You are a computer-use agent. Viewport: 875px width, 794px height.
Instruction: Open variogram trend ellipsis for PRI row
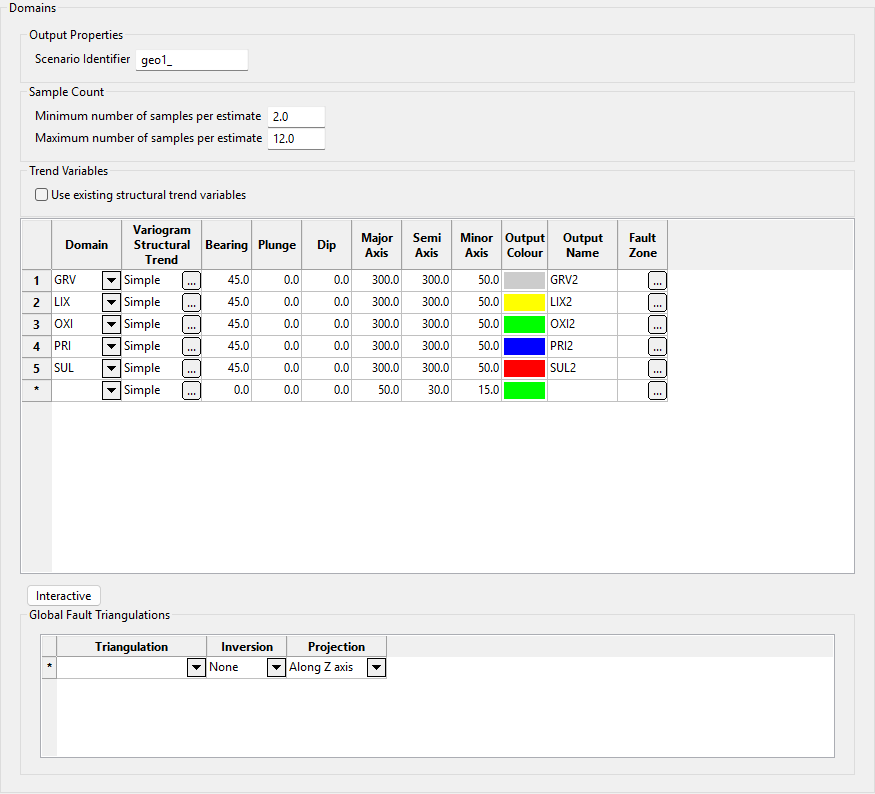[x=191, y=347]
